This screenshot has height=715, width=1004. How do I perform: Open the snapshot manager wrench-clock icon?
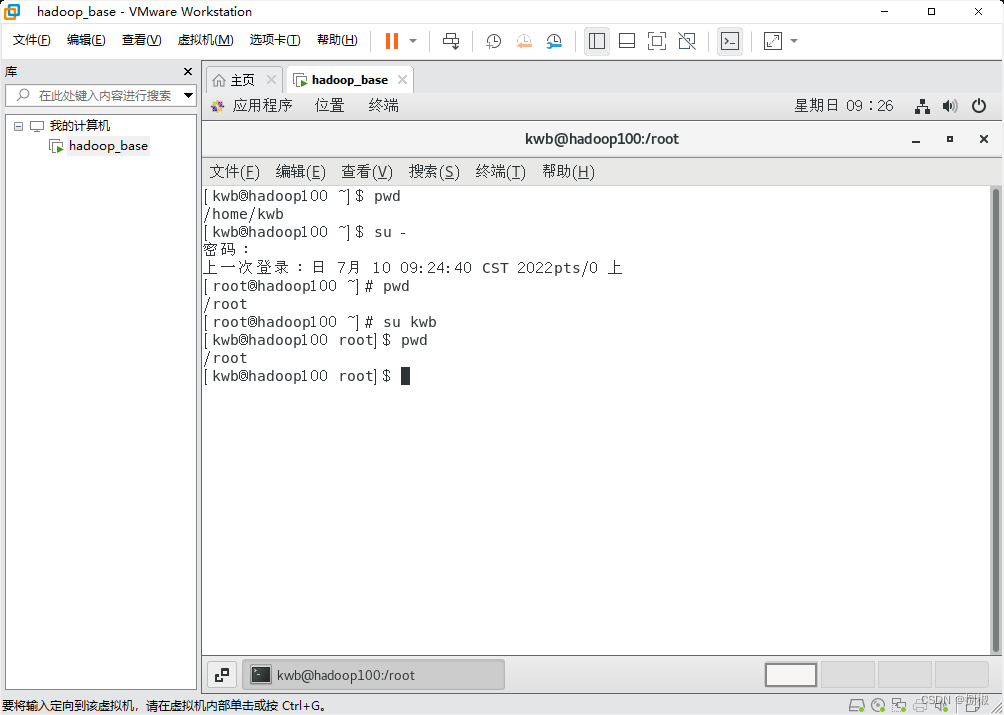click(x=554, y=41)
